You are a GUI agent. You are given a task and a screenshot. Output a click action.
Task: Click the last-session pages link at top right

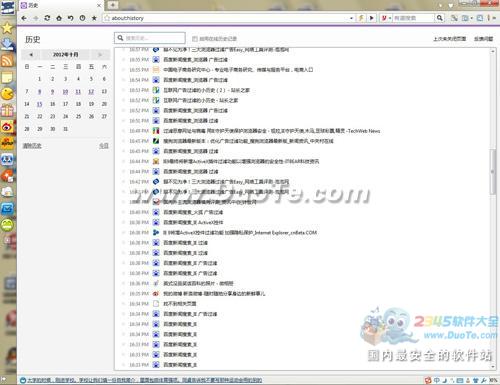click(449, 39)
